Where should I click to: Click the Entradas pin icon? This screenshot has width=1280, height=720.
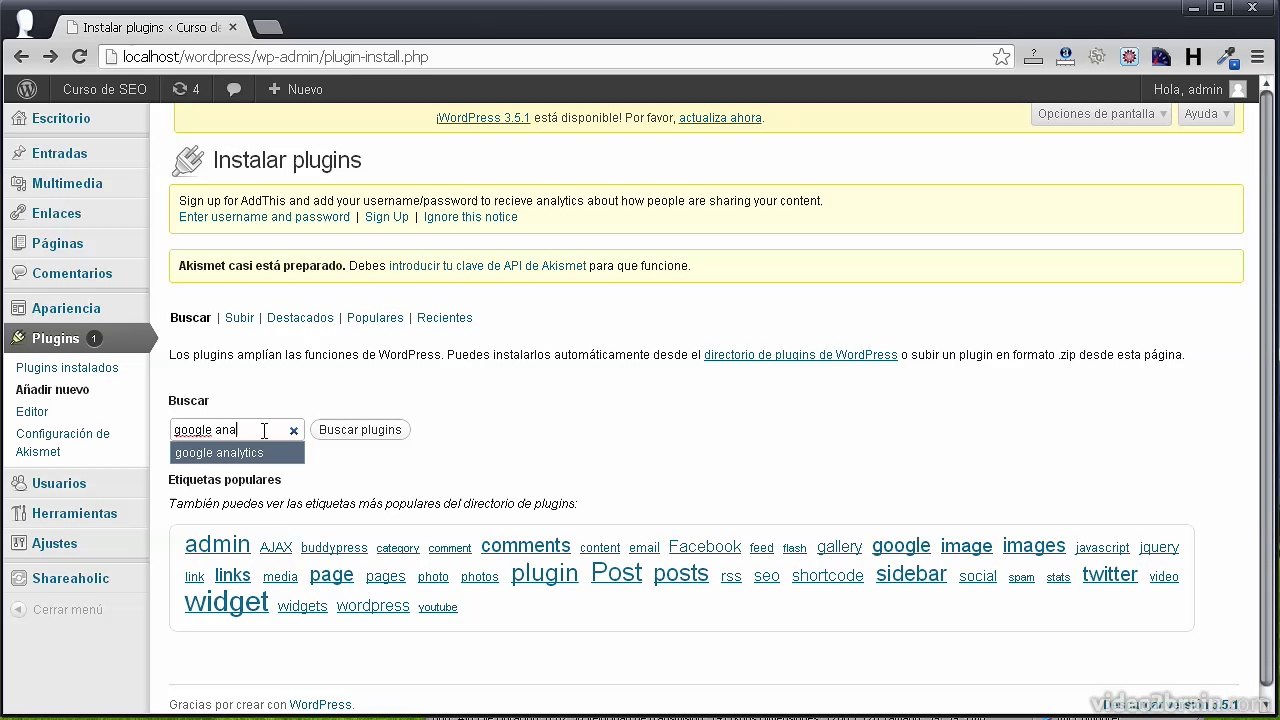coord(18,153)
